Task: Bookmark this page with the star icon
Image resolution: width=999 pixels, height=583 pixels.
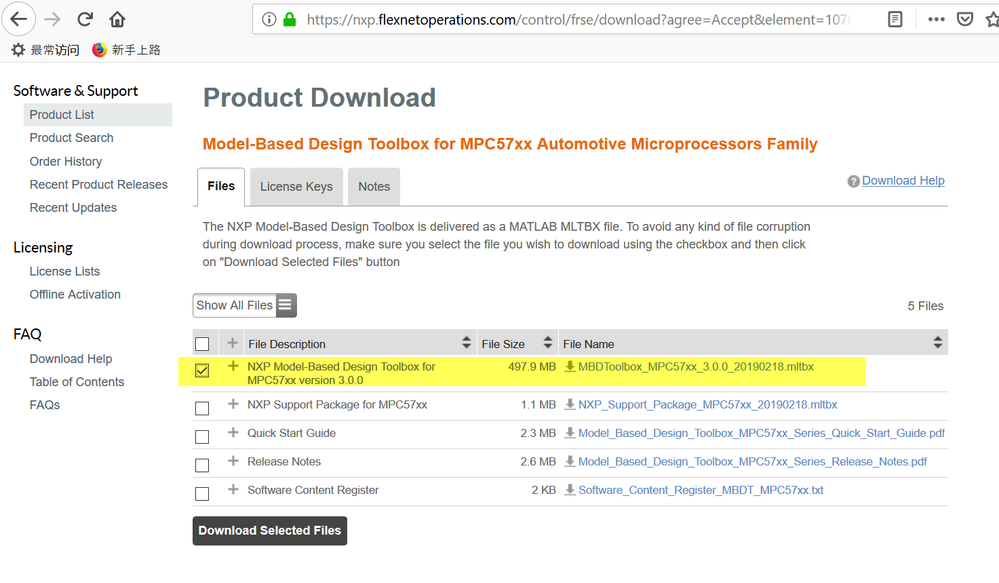Action: [990, 19]
